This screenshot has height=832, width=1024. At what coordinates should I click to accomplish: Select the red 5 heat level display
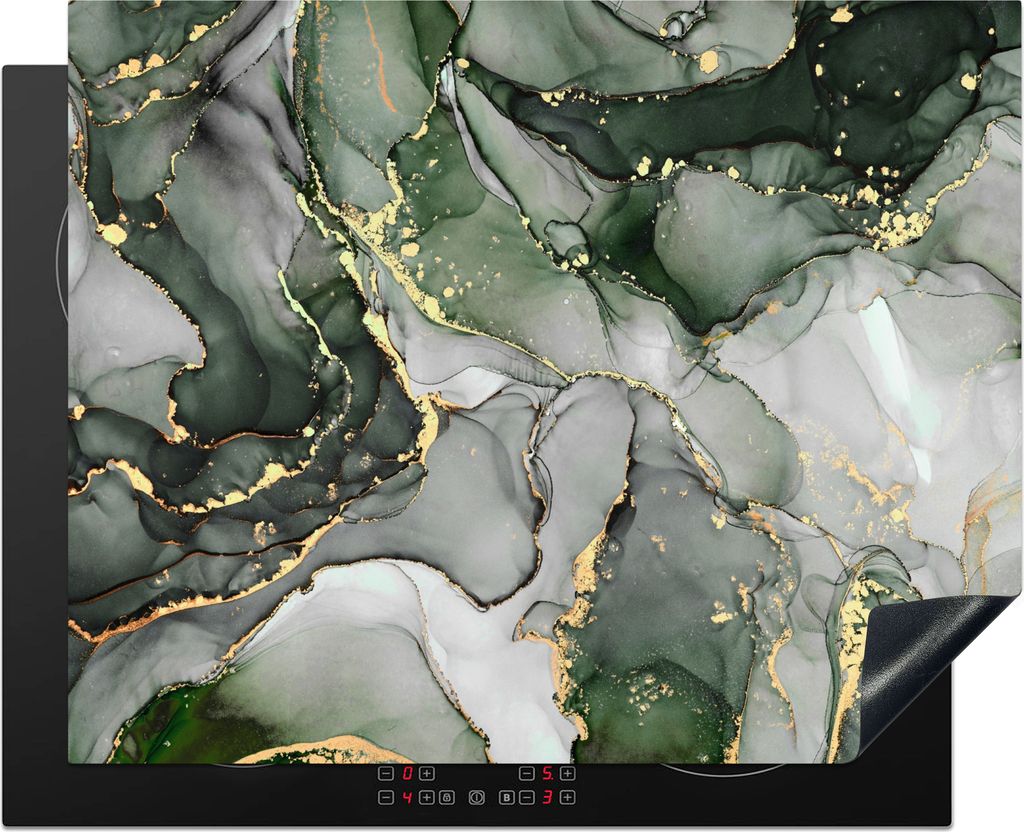(x=547, y=773)
